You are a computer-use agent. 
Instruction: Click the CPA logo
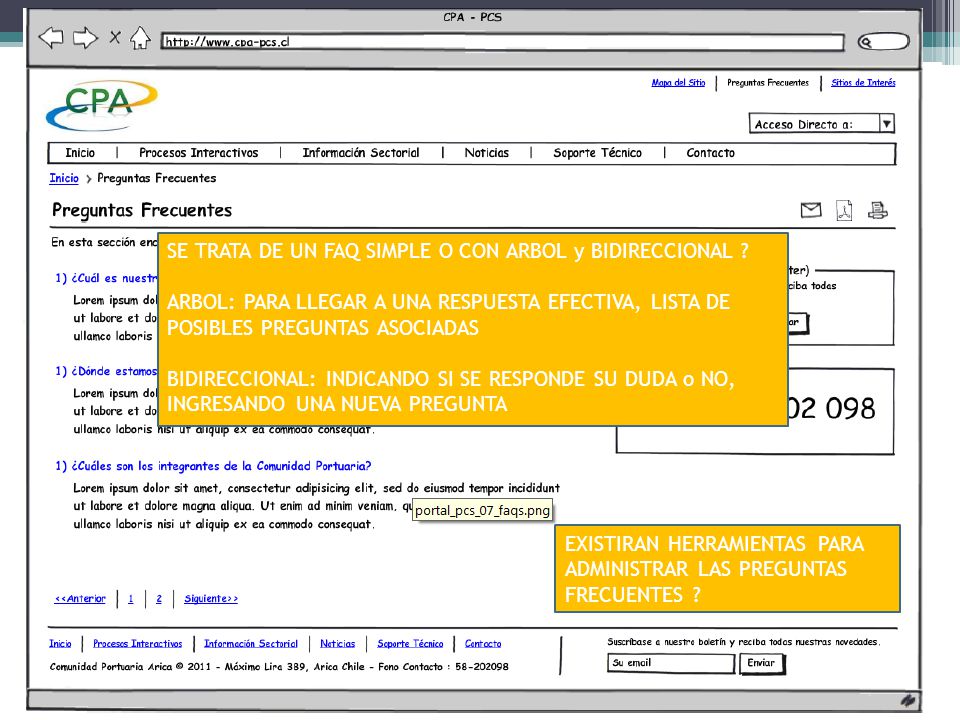(x=102, y=105)
